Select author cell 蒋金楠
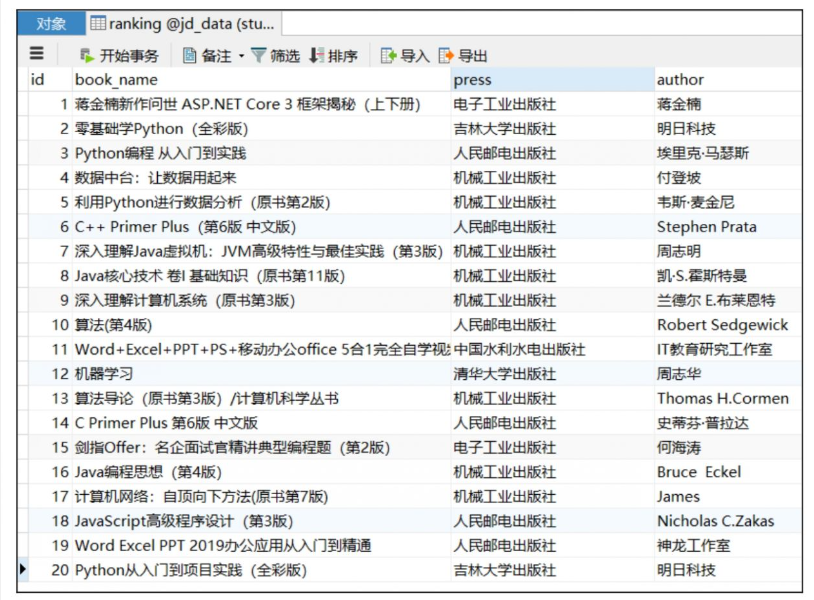Image resolution: width=814 pixels, height=600 pixels. click(x=728, y=104)
